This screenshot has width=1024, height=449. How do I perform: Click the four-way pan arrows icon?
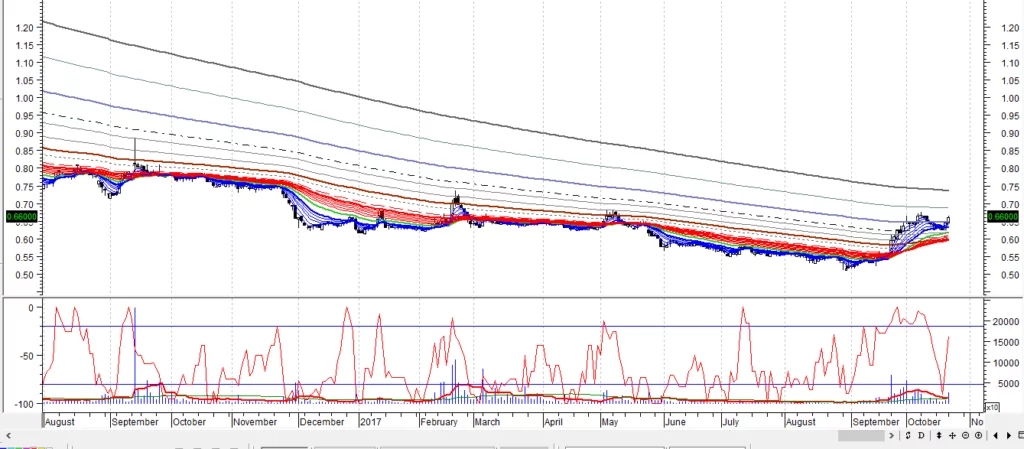tap(952, 435)
